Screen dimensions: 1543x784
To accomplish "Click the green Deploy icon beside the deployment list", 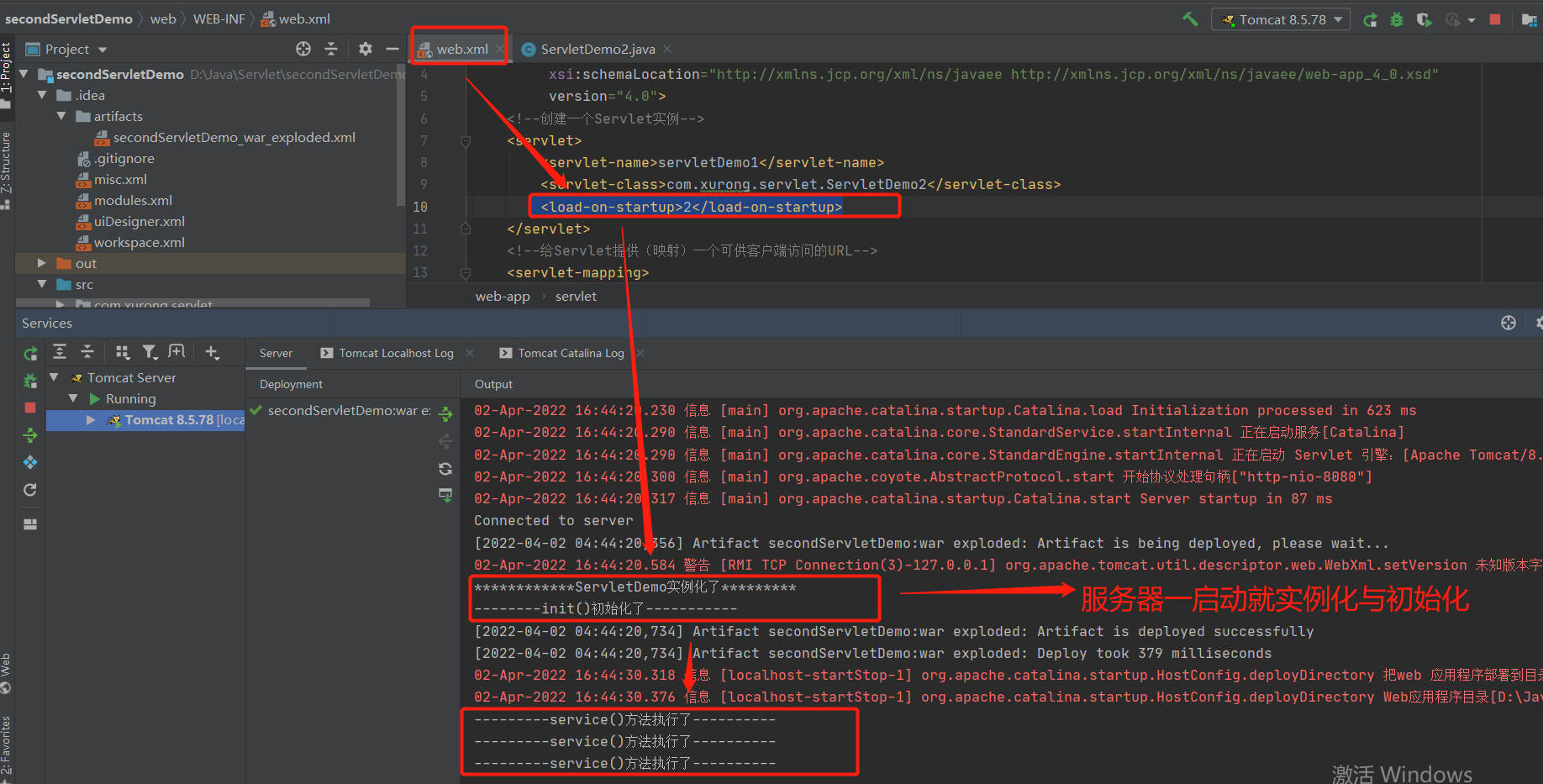I will pos(445,413).
